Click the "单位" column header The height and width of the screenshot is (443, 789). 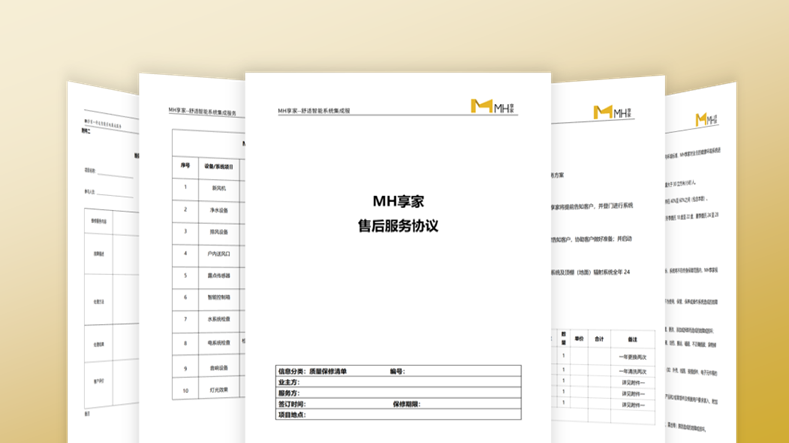click(579, 339)
